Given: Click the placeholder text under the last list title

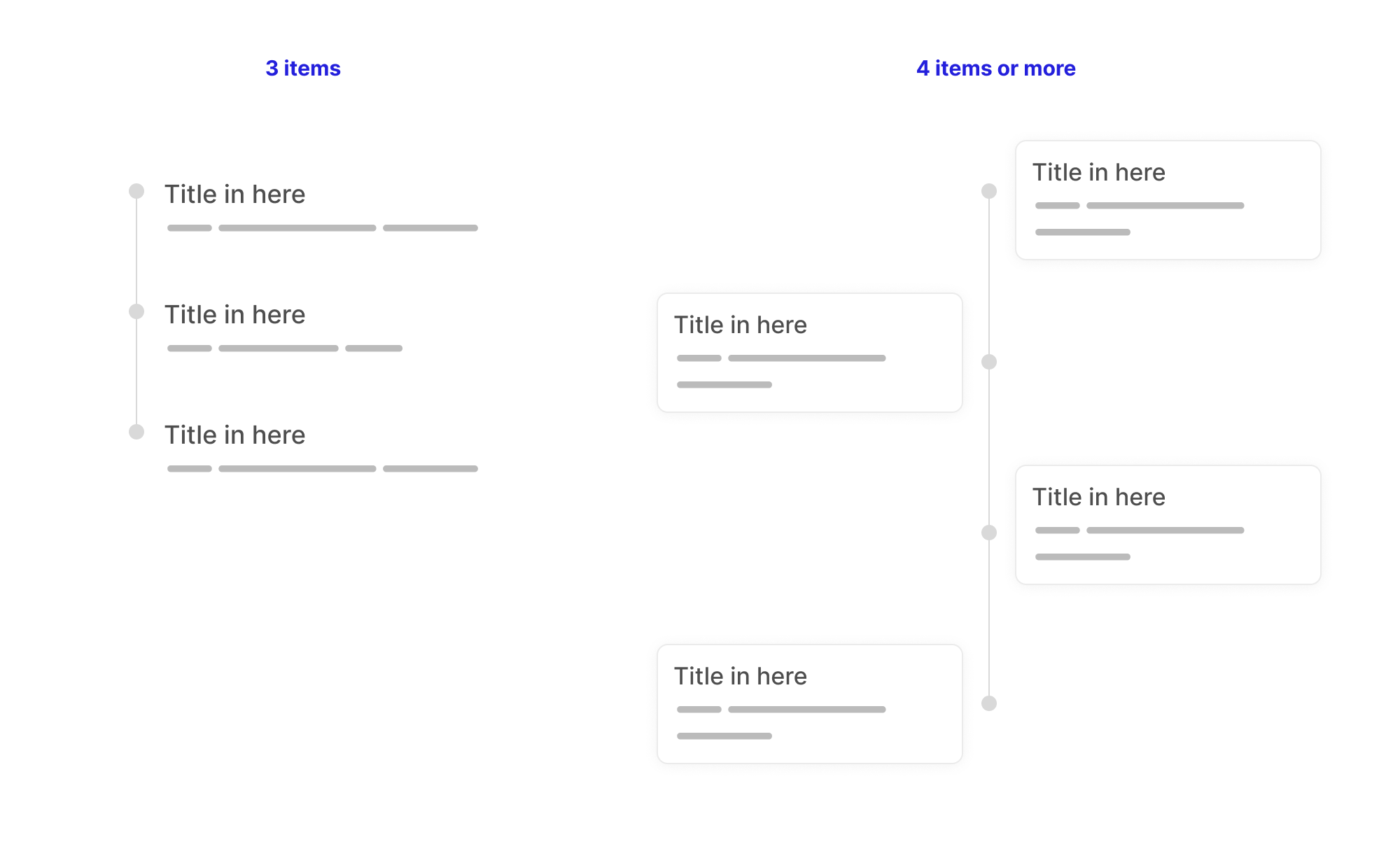Looking at the screenshot, I should [x=322, y=469].
